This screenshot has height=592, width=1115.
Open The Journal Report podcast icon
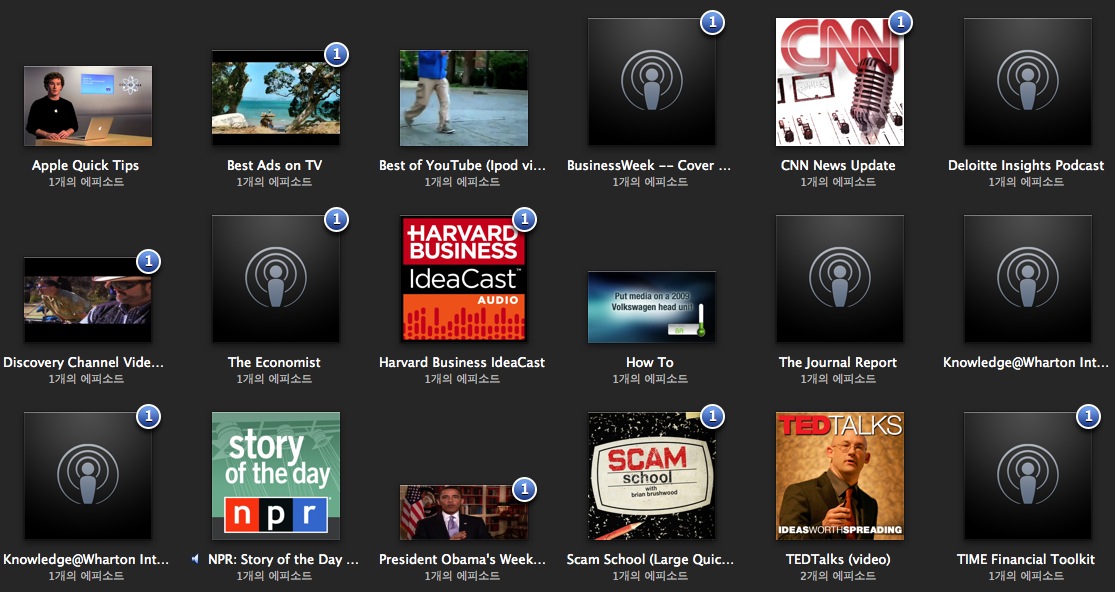839,279
